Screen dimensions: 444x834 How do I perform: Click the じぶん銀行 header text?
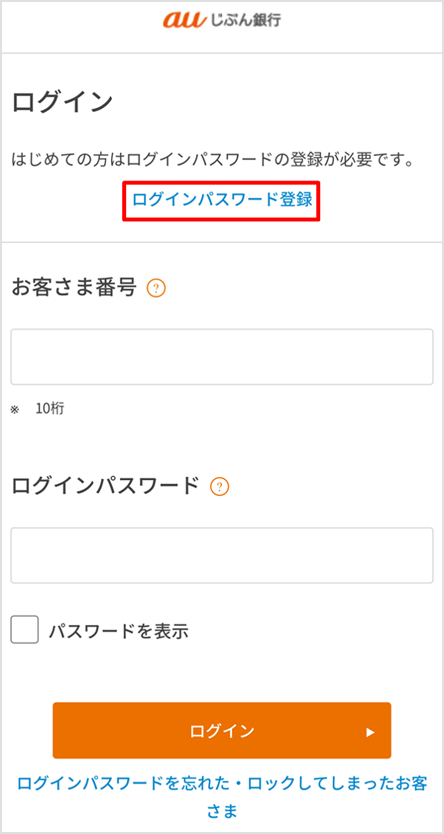[x=246, y=21]
